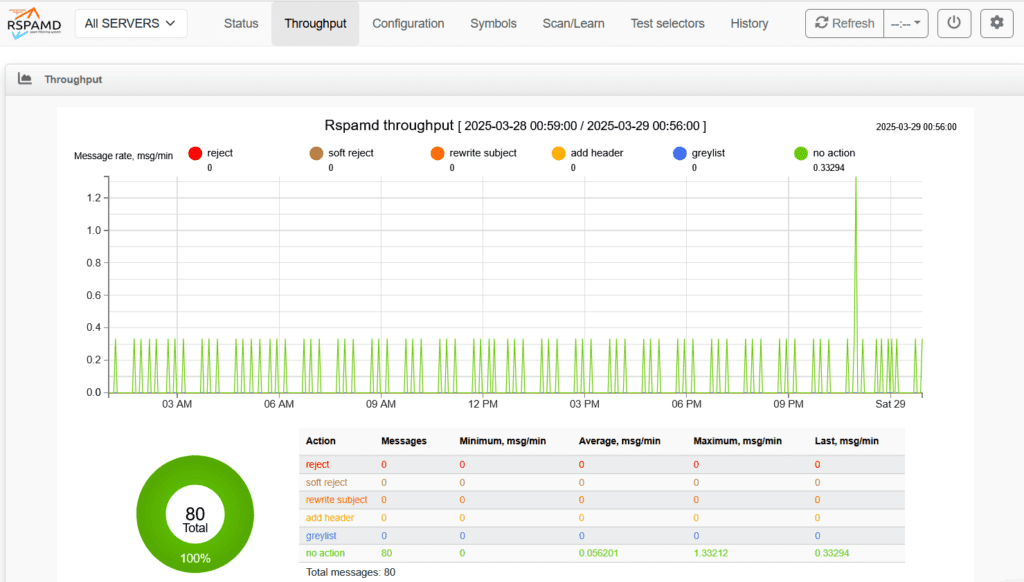Click the Refresh button
The image size is (1024, 582).
[844, 23]
